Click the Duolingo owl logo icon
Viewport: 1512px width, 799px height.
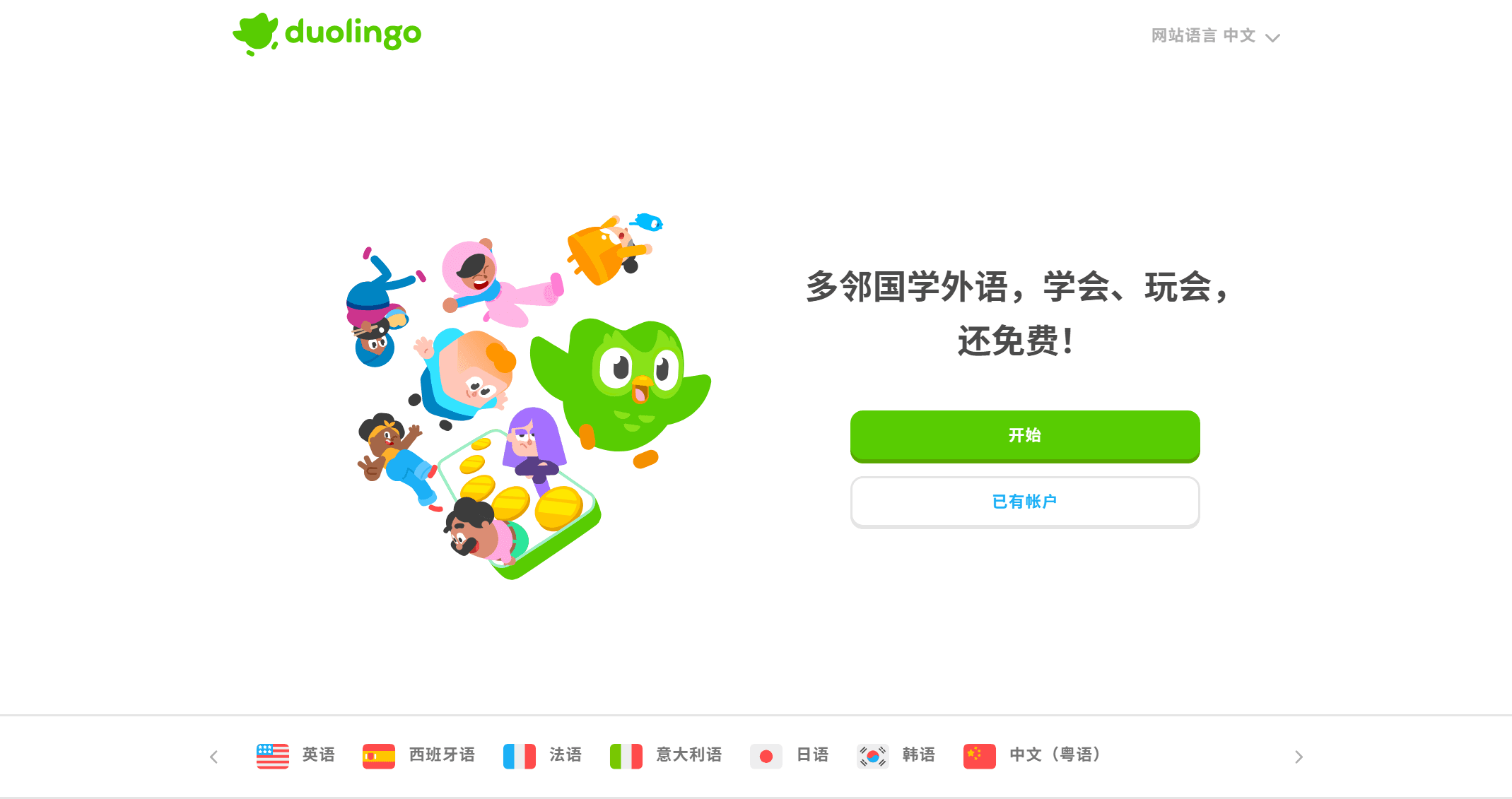(x=255, y=33)
